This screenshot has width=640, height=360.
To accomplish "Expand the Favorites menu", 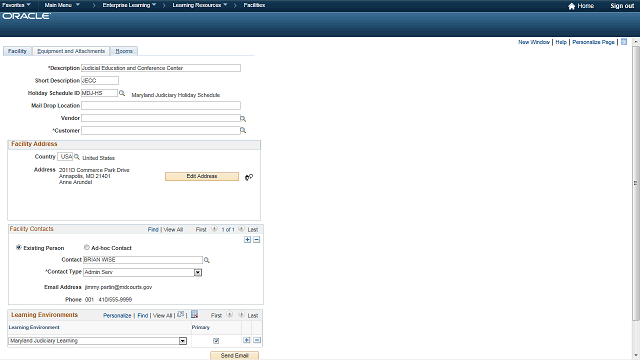I will (16, 5).
